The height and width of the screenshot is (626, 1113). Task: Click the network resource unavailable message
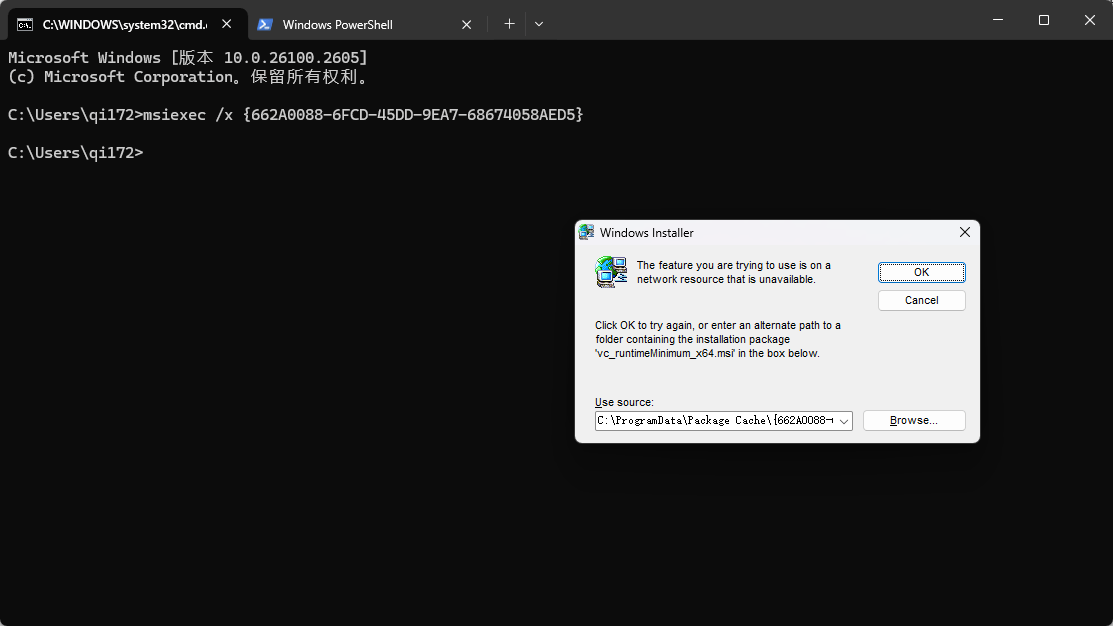point(733,272)
